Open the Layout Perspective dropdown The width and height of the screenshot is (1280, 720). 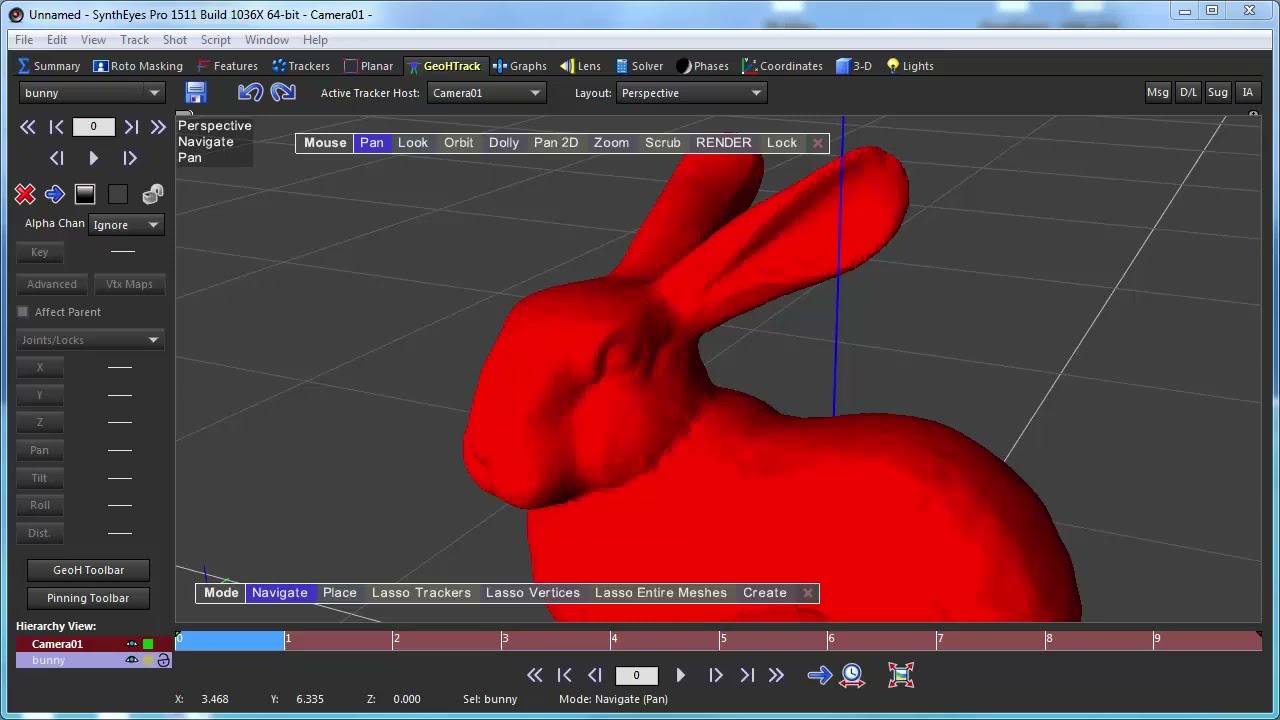tap(691, 93)
